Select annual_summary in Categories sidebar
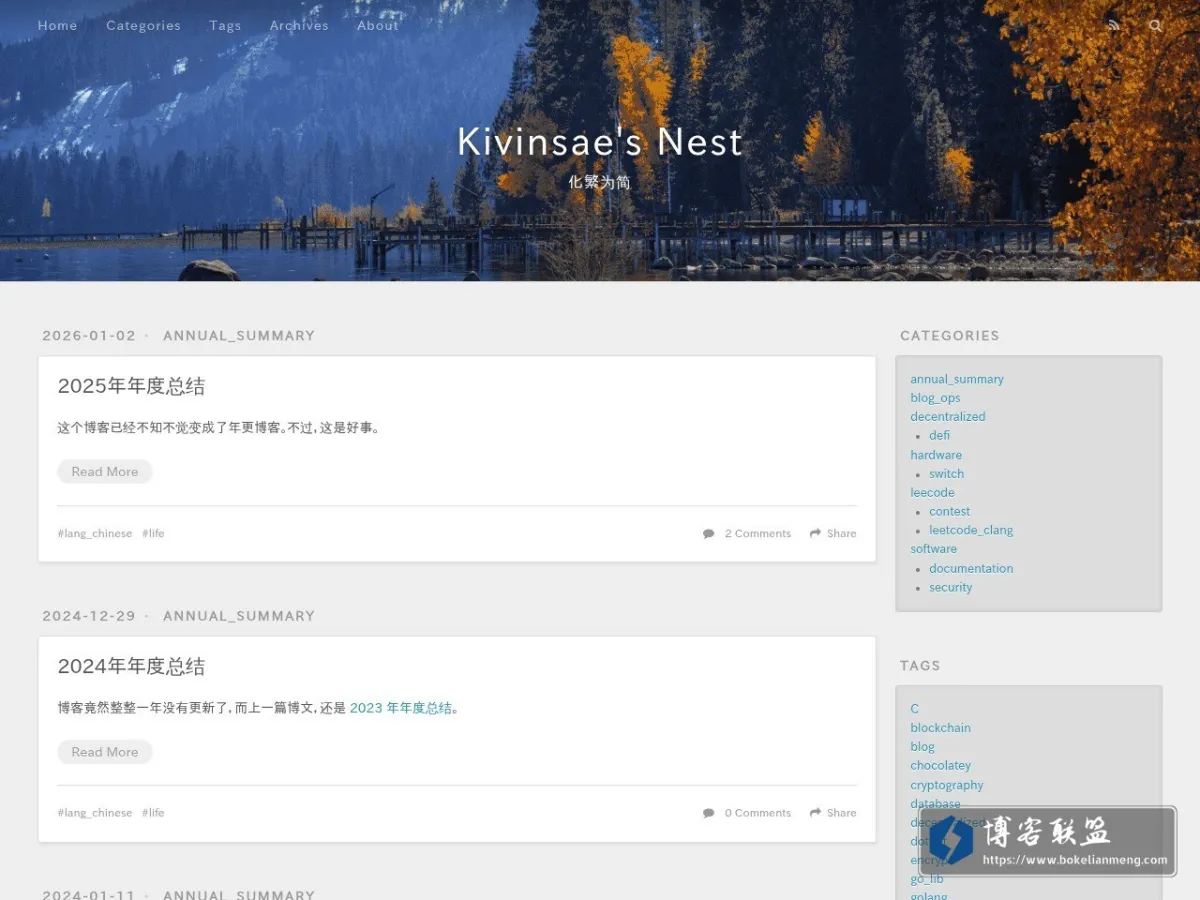This screenshot has height=900, width=1200. coord(957,379)
